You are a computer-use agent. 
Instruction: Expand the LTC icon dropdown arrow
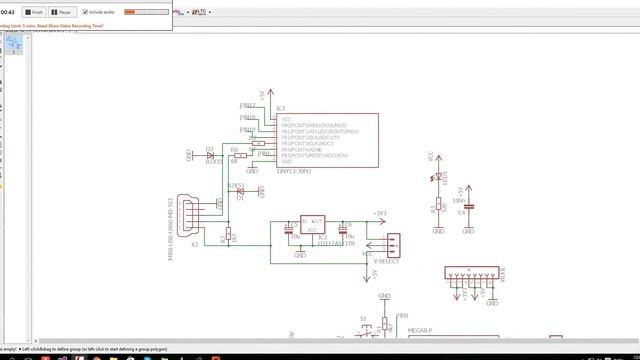click(x=210, y=13)
